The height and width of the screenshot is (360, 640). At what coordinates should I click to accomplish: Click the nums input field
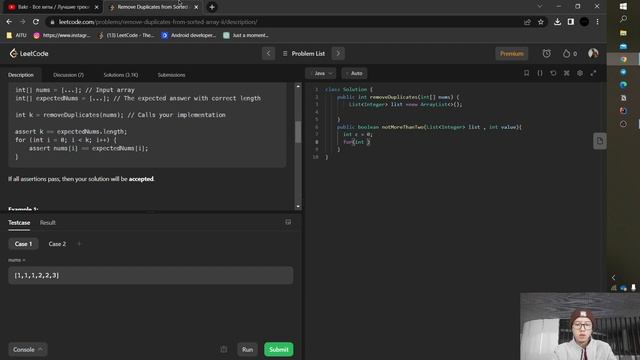pos(150,276)
